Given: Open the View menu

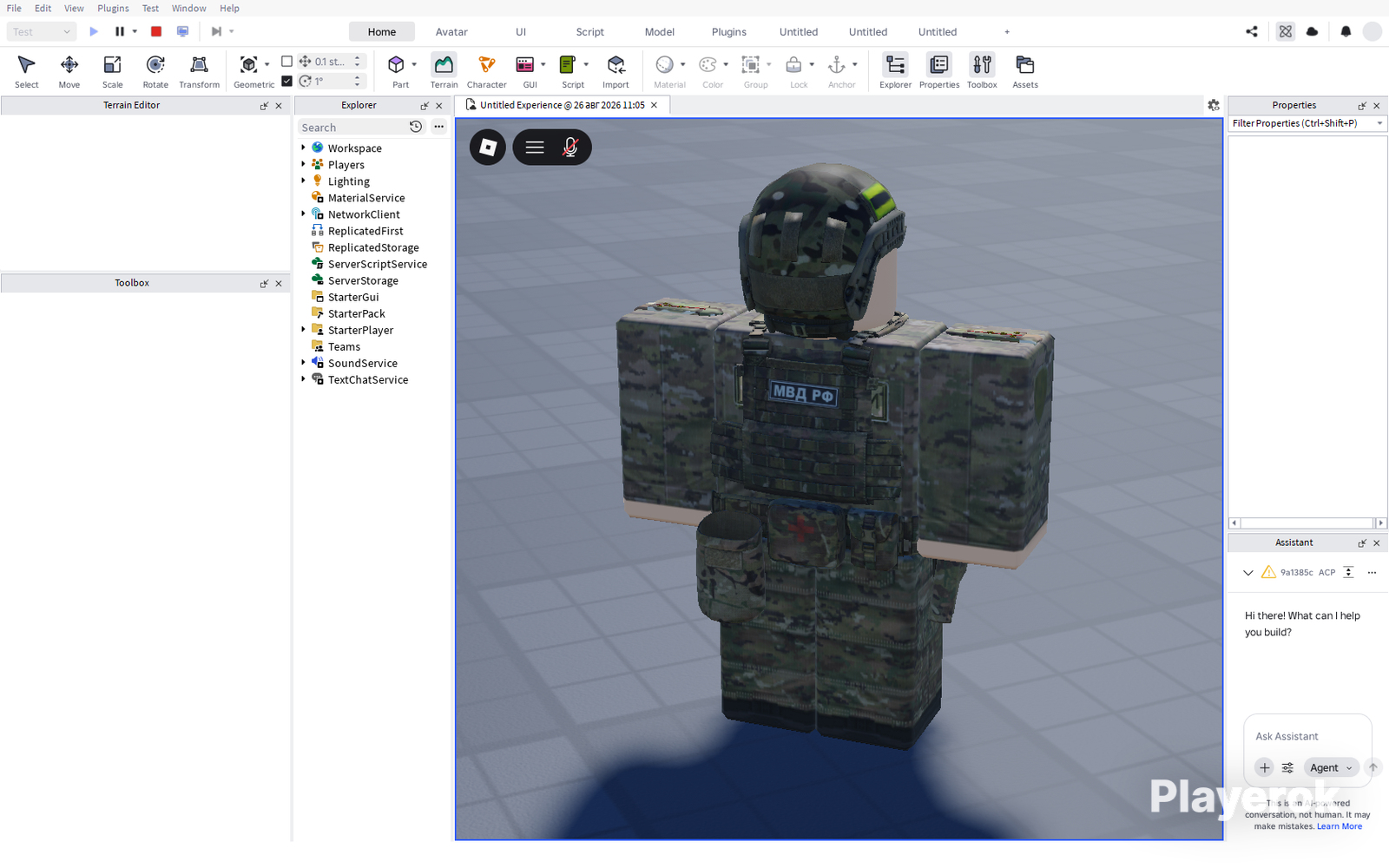Looking at the screenshot, I should [x=74, y=8].
